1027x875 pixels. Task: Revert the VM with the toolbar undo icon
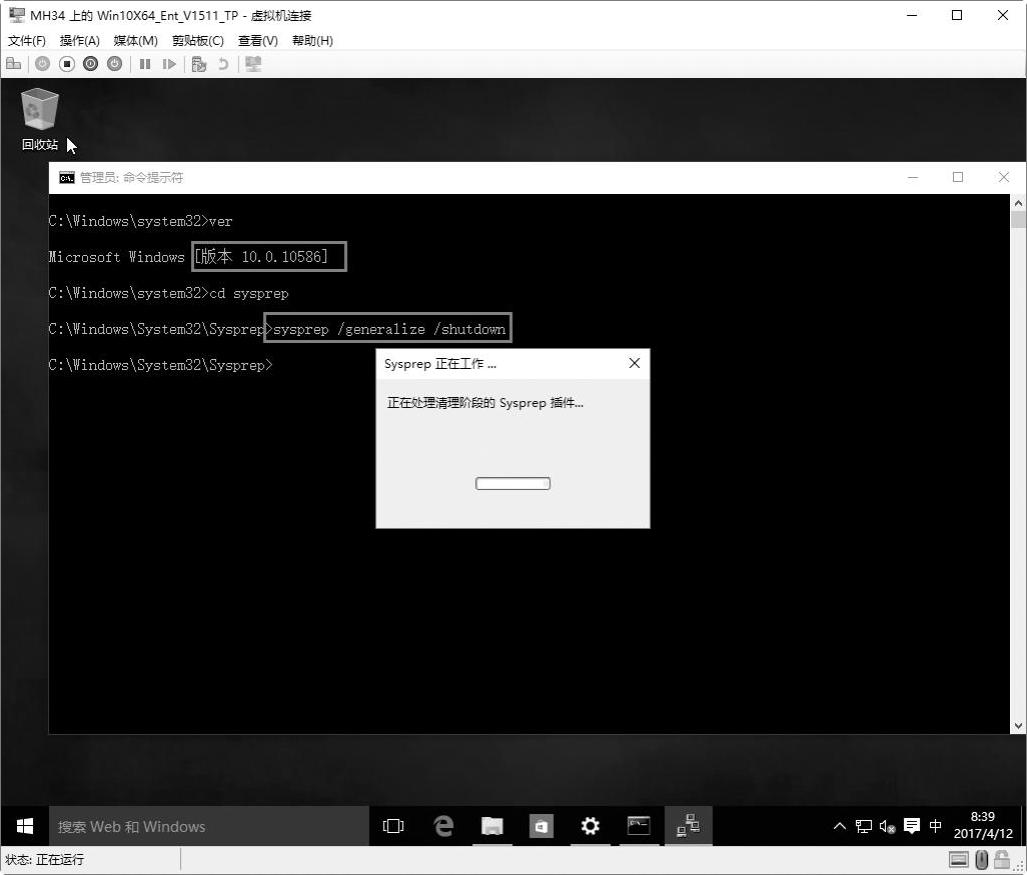pos(223,64)
